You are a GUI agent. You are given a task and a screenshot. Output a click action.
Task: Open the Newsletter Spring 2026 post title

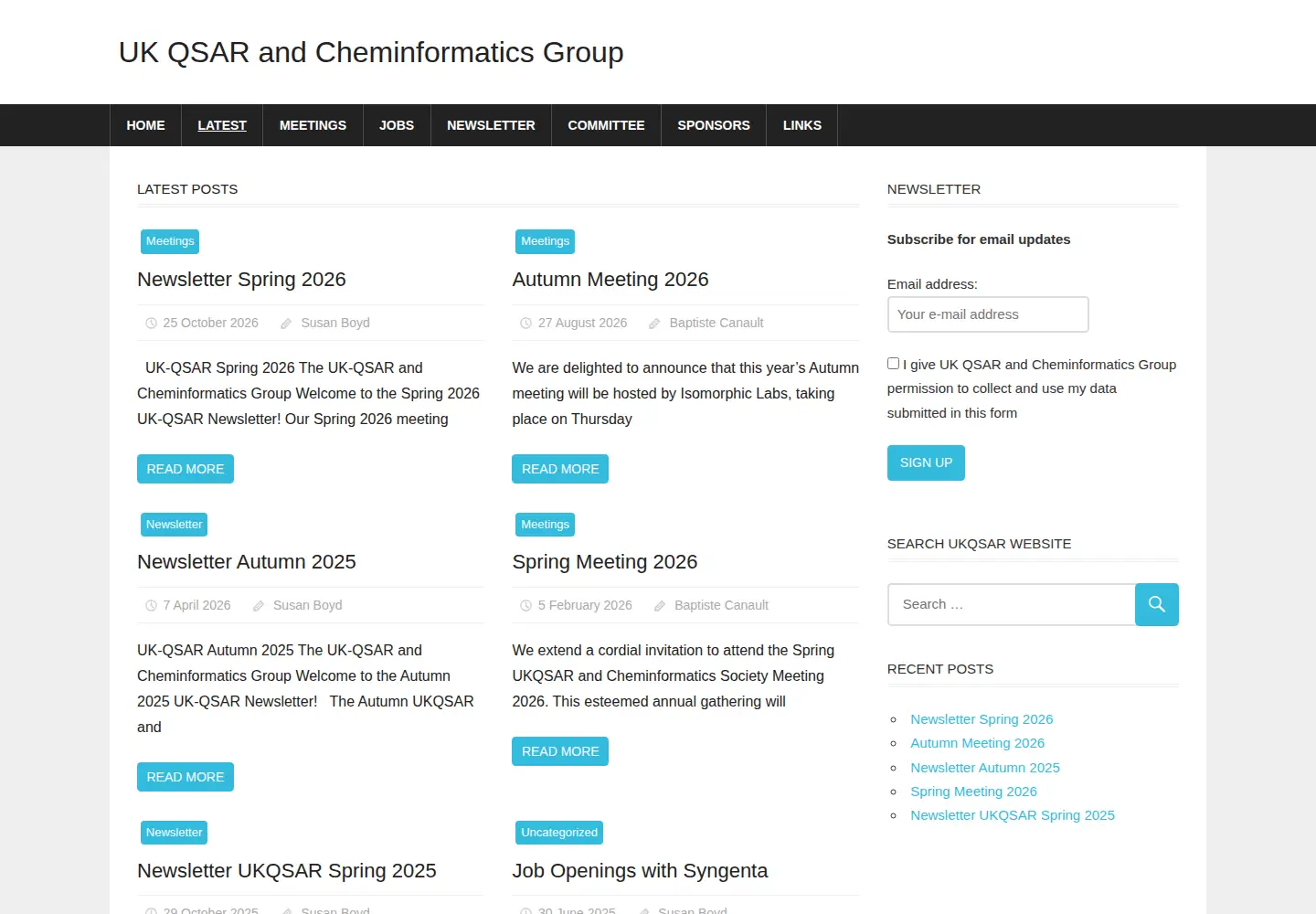click(241, 280)
